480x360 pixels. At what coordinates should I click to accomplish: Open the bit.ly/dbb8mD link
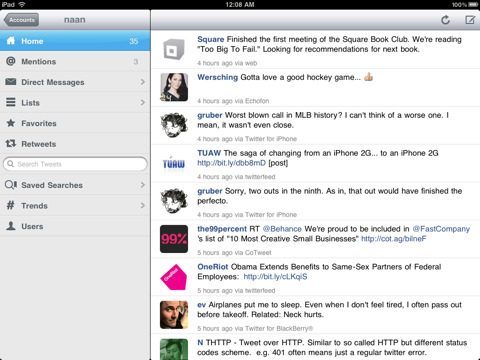pos(231,163)
